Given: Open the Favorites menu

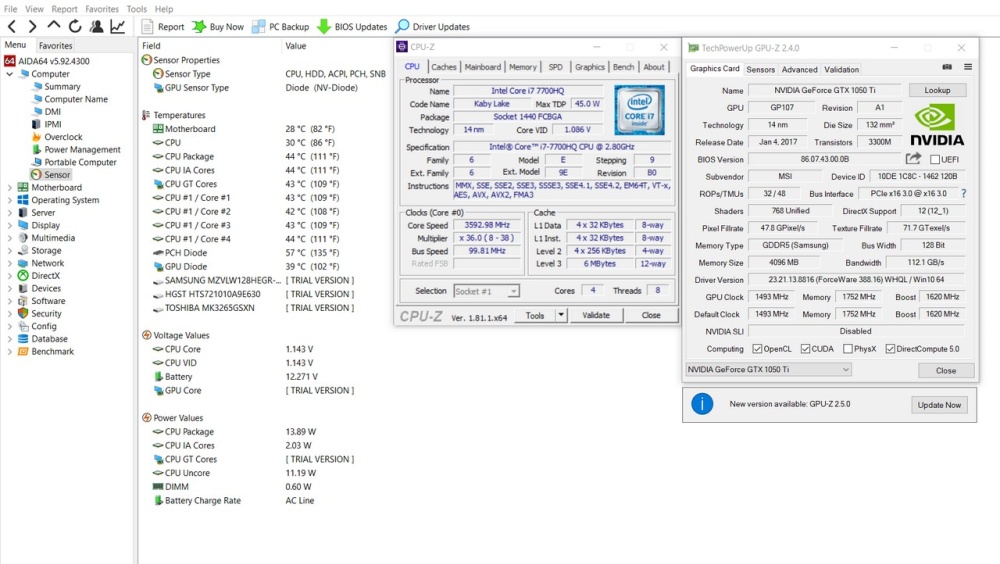Looking at the screenshot, I should click(102, 9).
